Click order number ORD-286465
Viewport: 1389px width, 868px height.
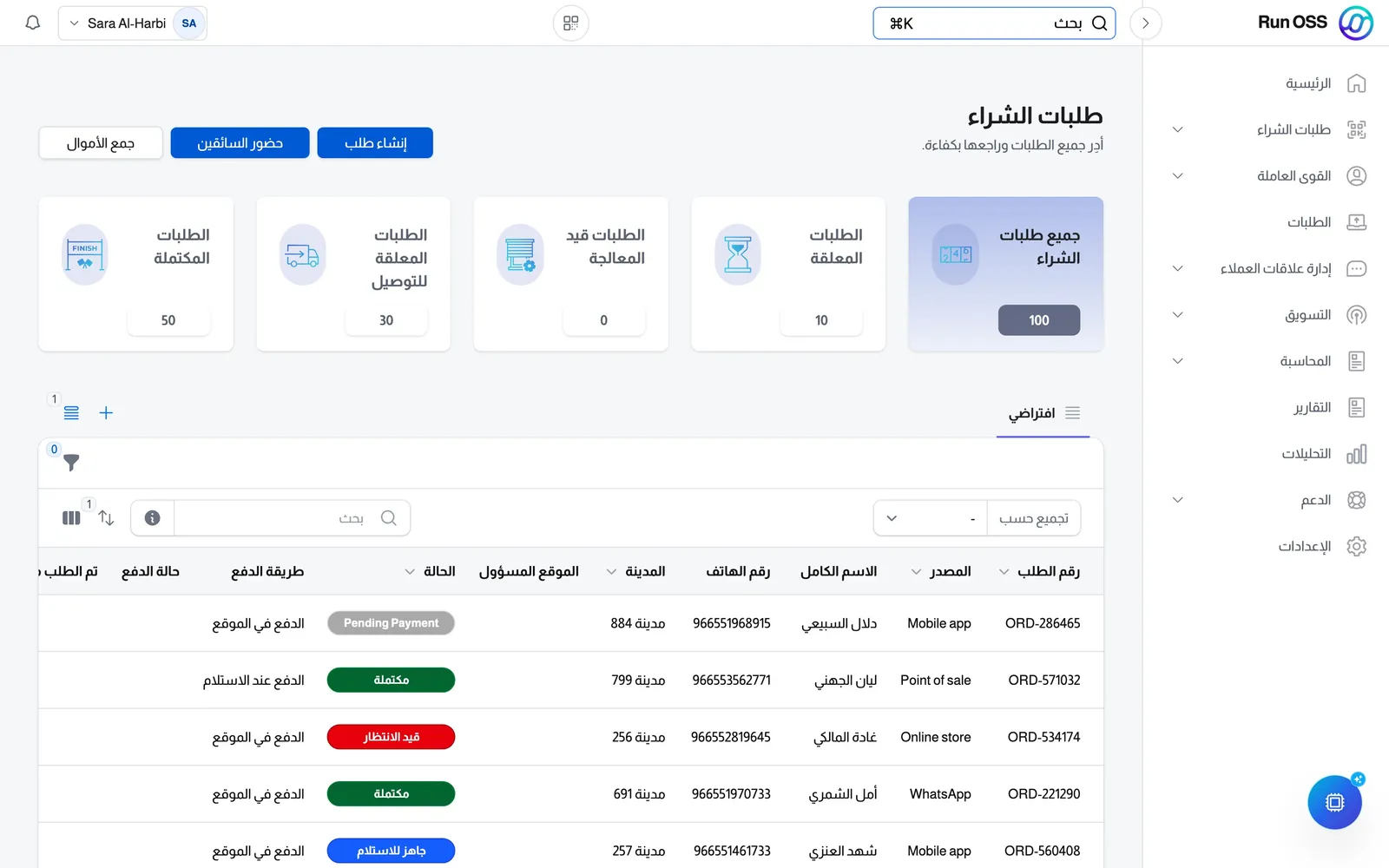1043,623
